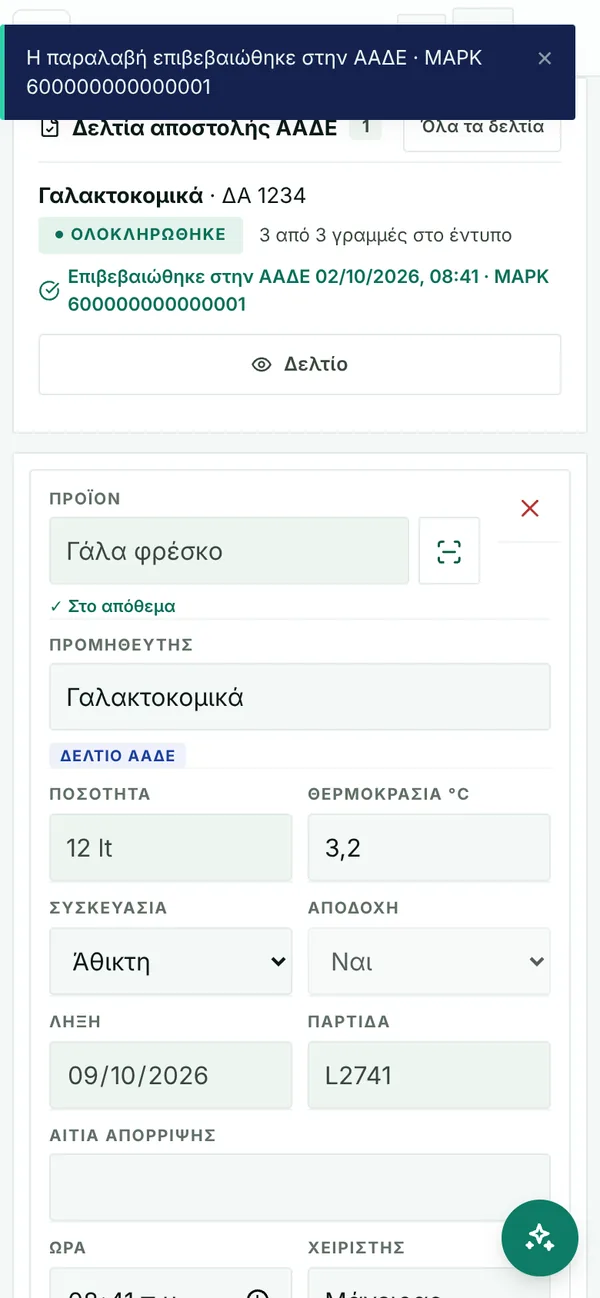The image size is (600, 1298).
Task: Click the Λήξη date field 09/10/2026
Action: (x=171, y=1075)
